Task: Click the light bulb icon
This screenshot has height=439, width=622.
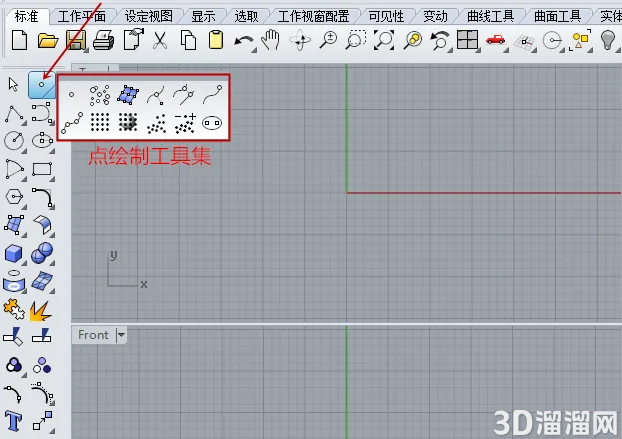Action: click(608, 40)
